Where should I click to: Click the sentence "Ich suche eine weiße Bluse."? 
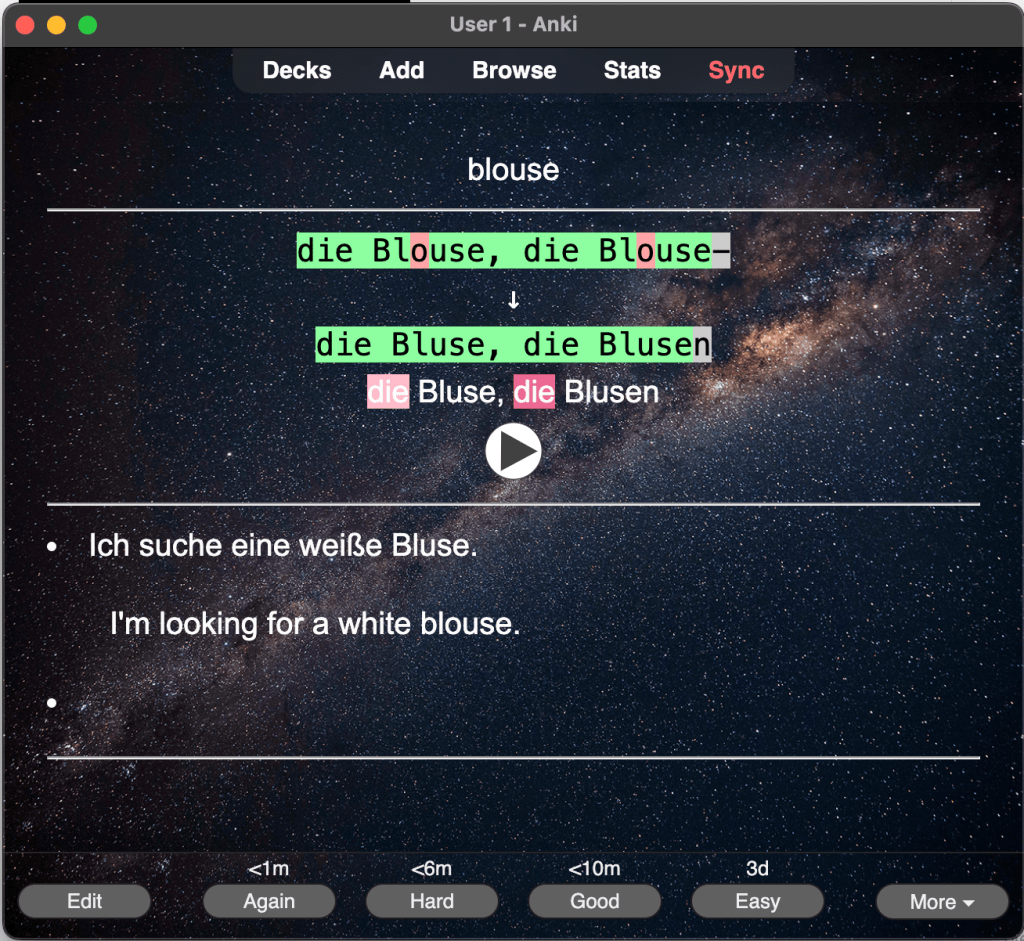point(283,545)
